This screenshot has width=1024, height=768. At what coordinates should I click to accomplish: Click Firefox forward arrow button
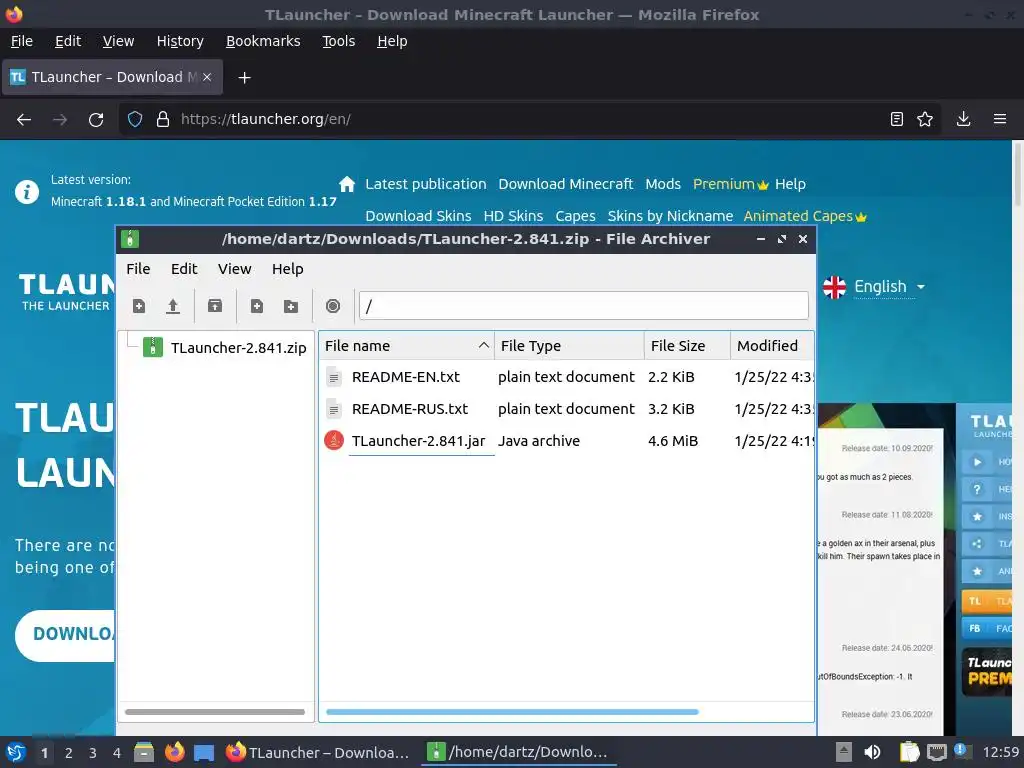click(59, 120)
